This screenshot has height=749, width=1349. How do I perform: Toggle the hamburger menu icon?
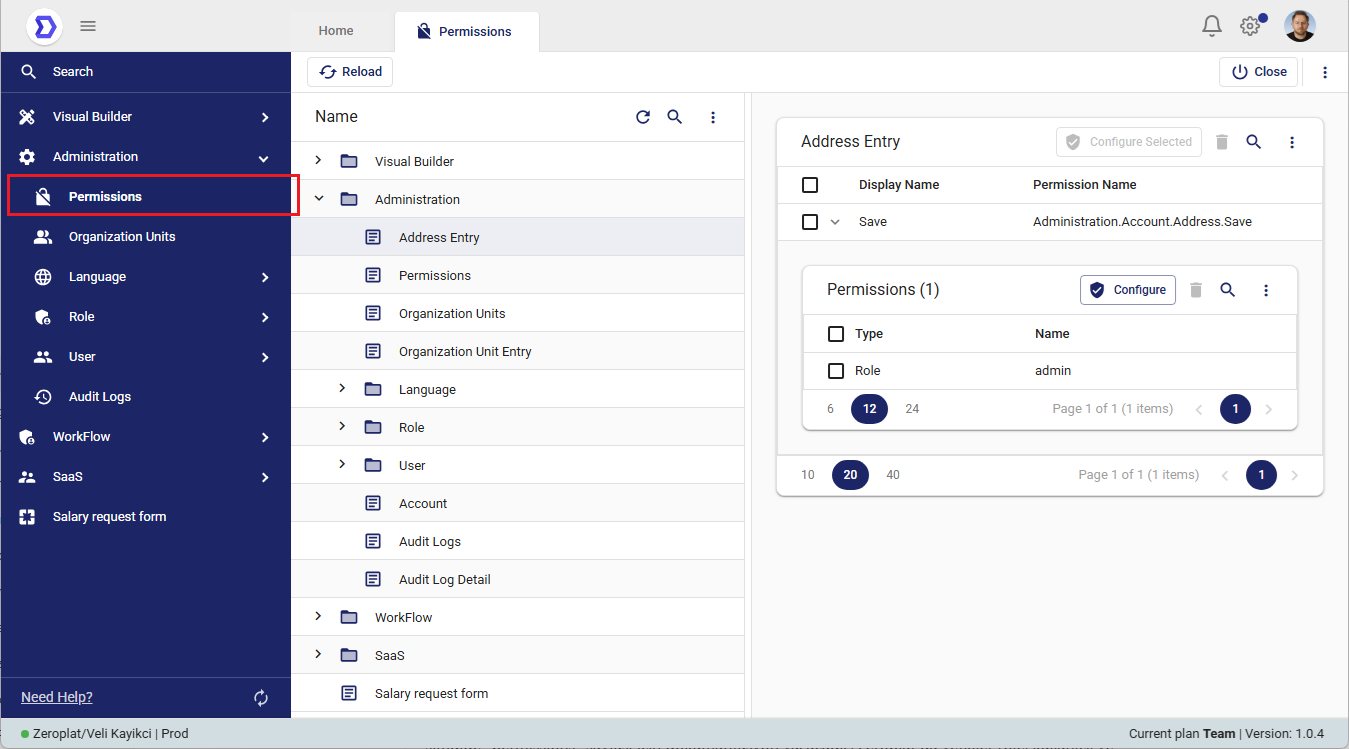click(88, 26)
